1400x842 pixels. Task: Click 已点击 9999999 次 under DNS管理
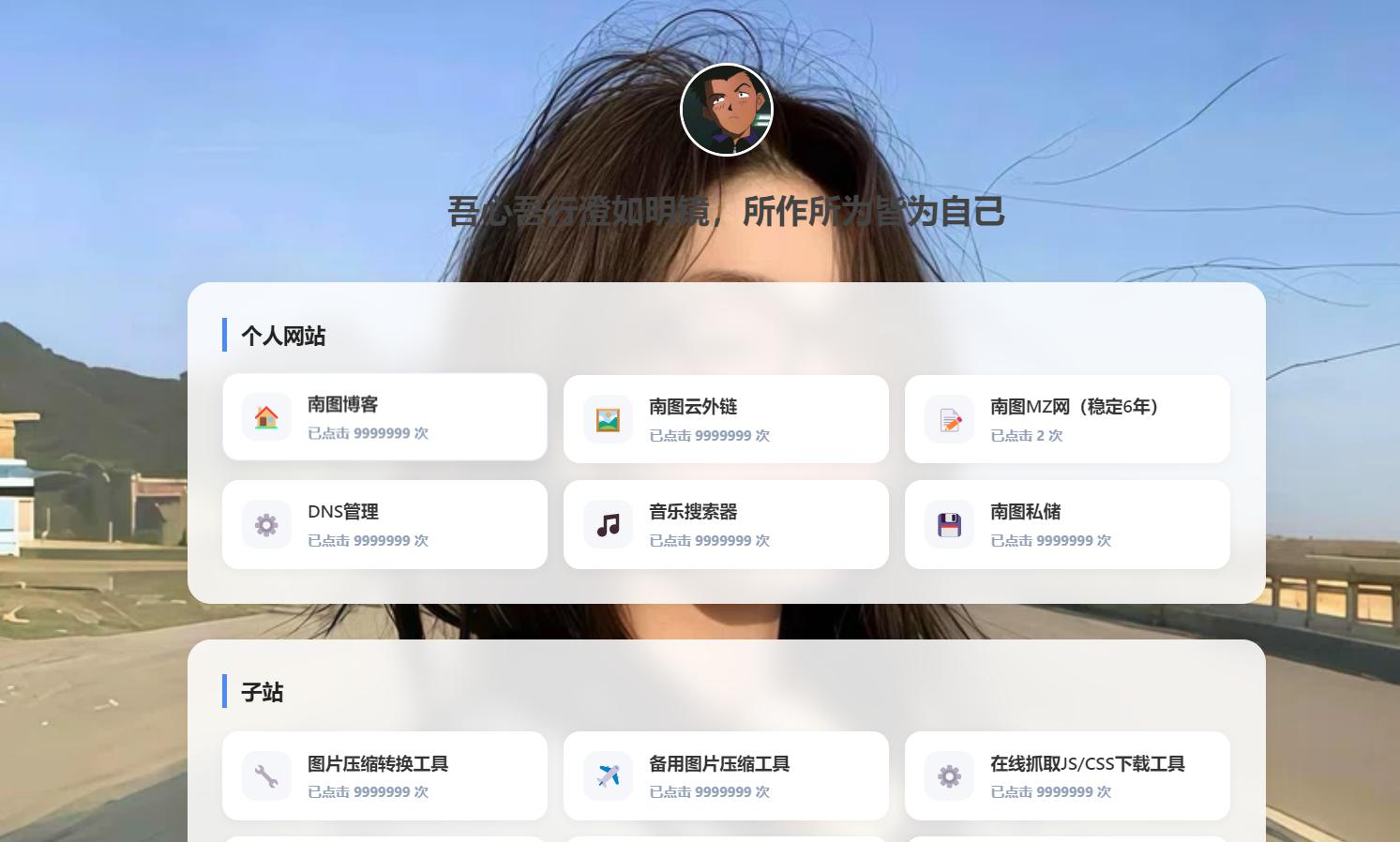pos(368,540)
